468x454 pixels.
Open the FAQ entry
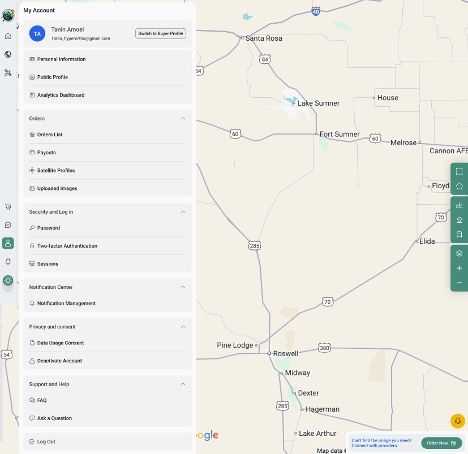107,400
